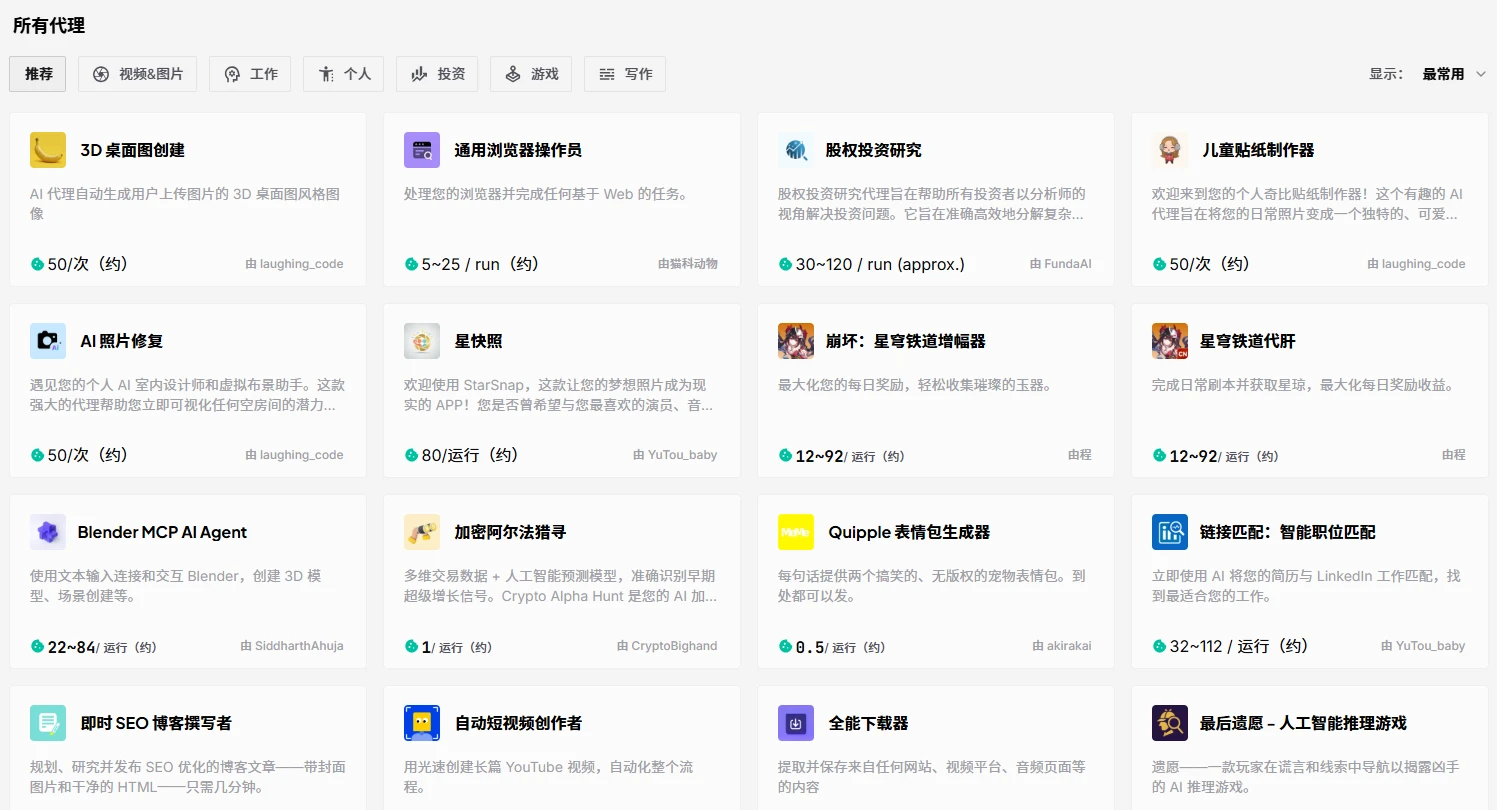Screen dimensions: 1497x810
Task: Click the banana icon of 3D 桌面图创建
Action: click(x=48, y=150)
